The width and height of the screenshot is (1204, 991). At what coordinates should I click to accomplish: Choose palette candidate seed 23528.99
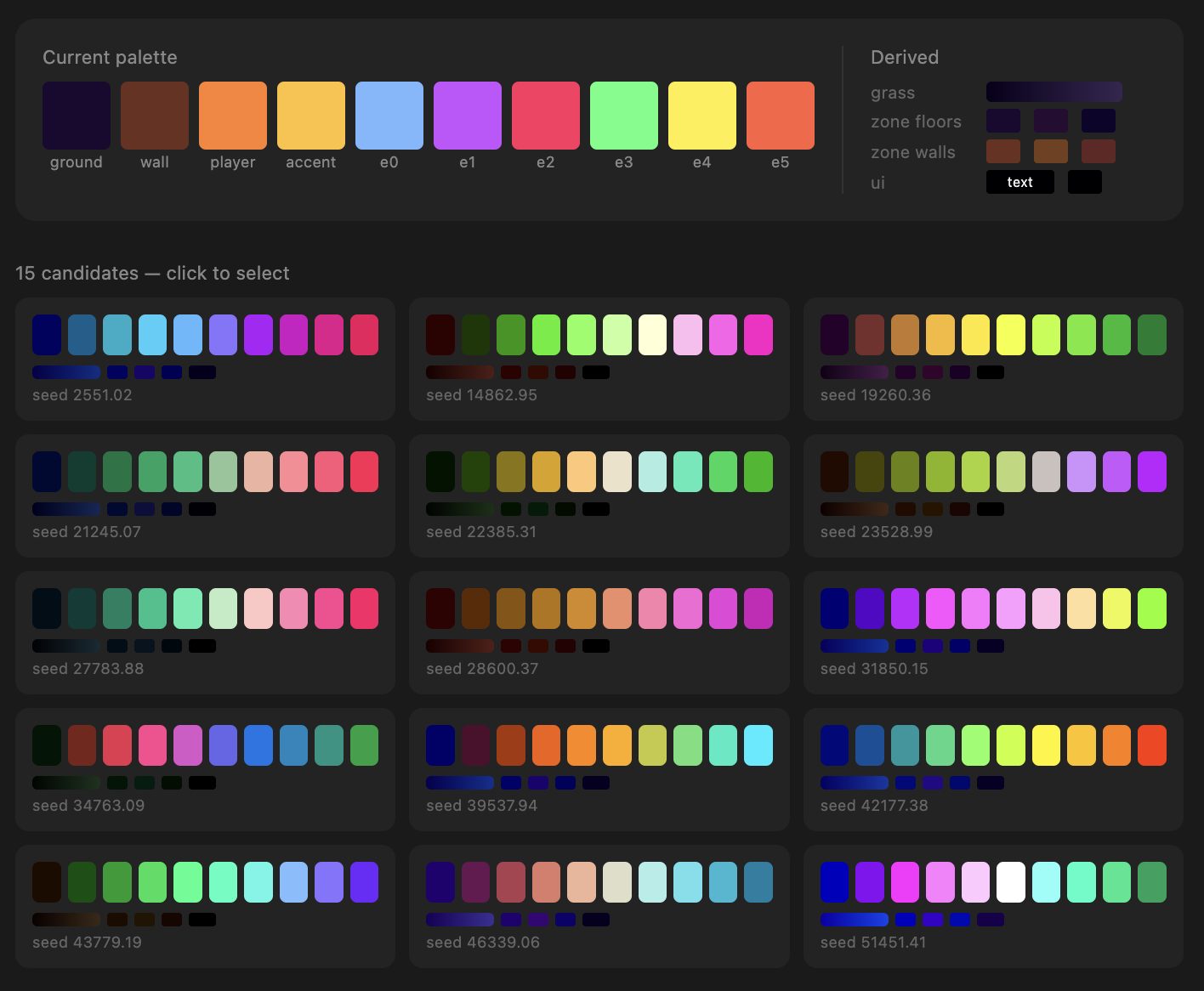pos(992,495)
